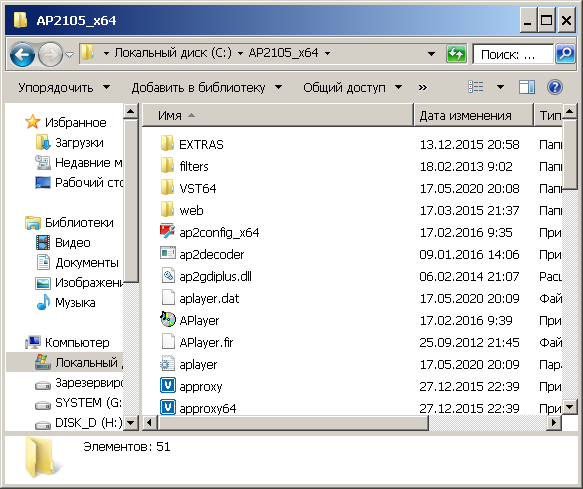Click the ap2config_x64 application icon
583x489 pixels.
click(x=167, y=231)
